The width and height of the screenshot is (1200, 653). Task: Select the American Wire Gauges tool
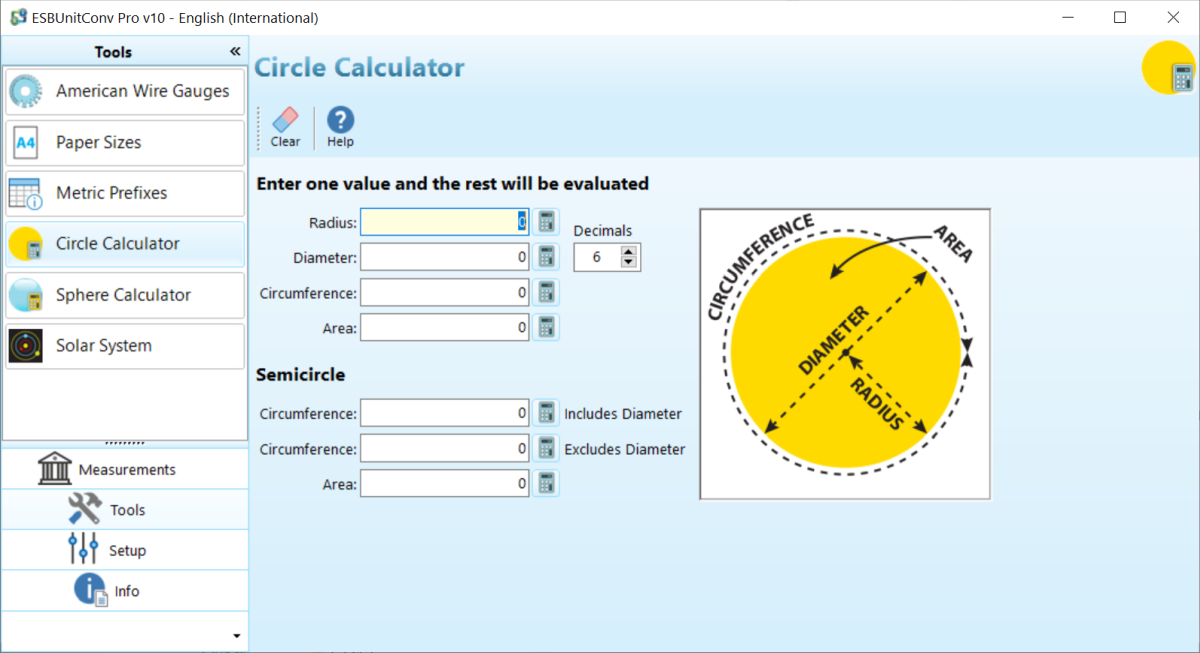(124, 91)
